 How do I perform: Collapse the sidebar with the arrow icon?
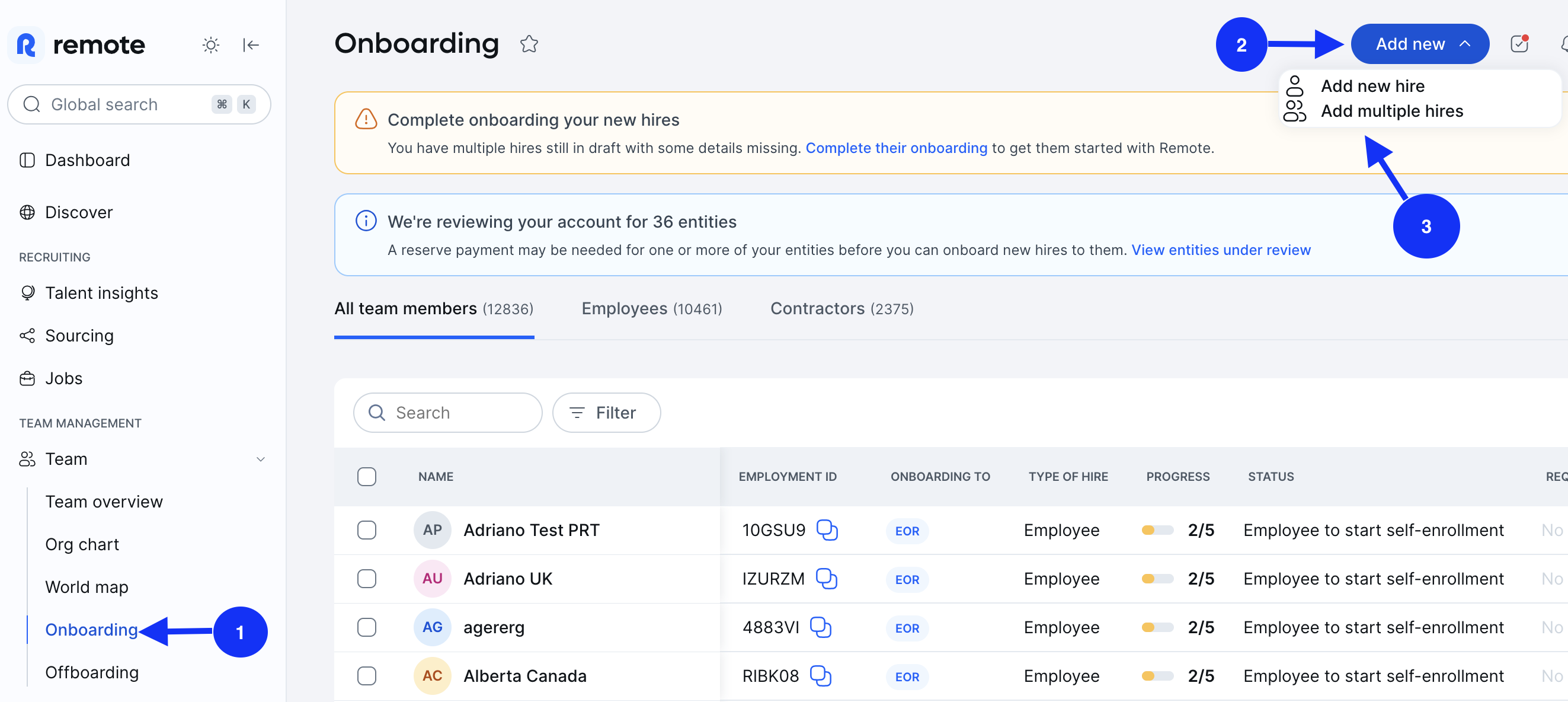click(x=251, y=45)
